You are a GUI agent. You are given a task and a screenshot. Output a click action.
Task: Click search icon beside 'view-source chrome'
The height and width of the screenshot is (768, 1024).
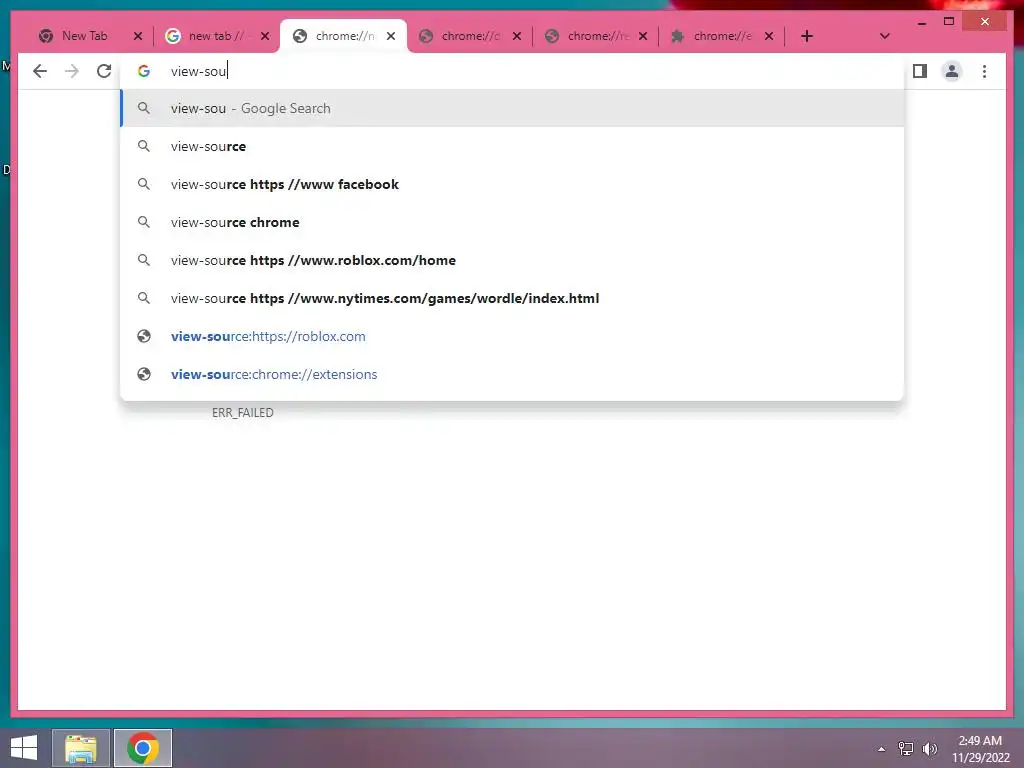144,222
